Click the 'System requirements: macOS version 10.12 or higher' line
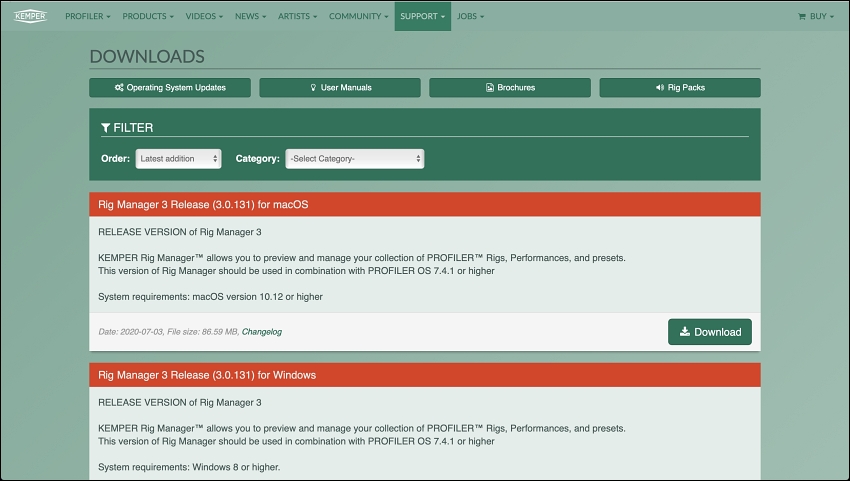 210,297
